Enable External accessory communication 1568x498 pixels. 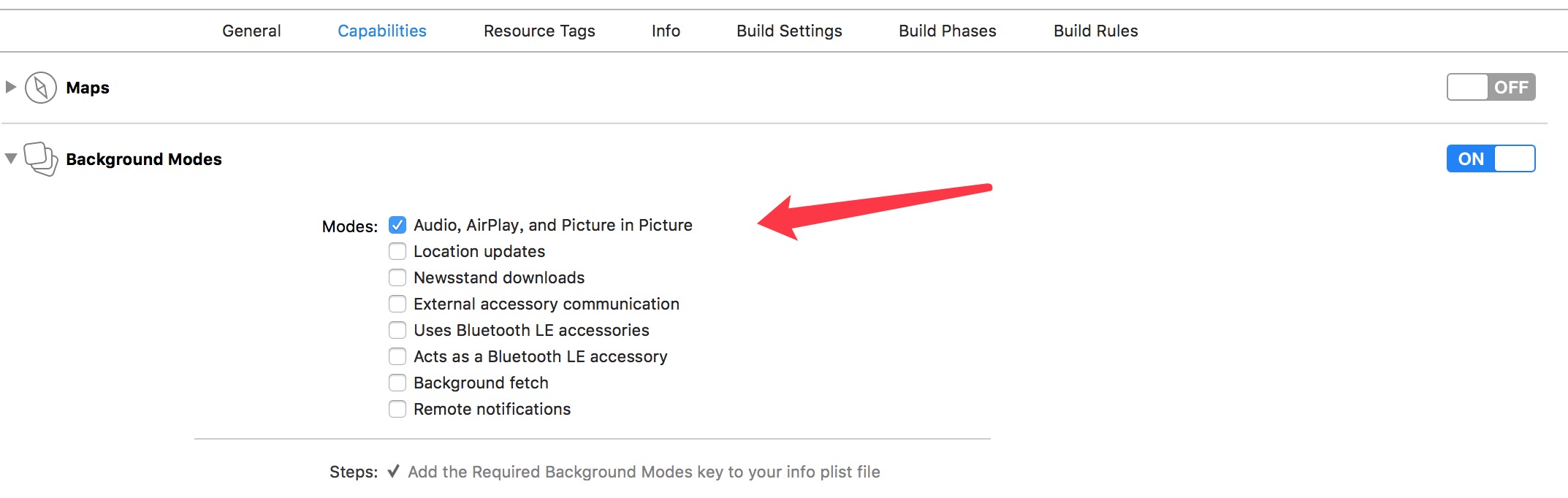click(397, 304)
